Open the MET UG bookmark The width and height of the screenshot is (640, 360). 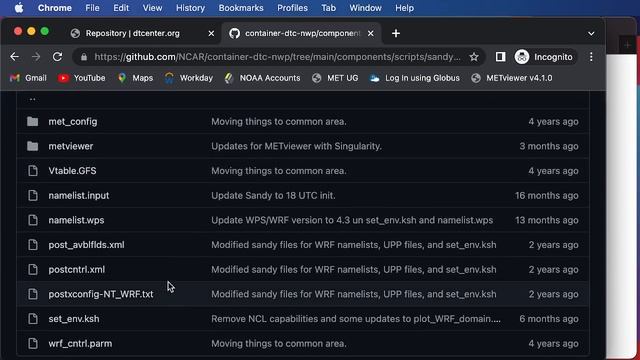[x=335, y=78]
